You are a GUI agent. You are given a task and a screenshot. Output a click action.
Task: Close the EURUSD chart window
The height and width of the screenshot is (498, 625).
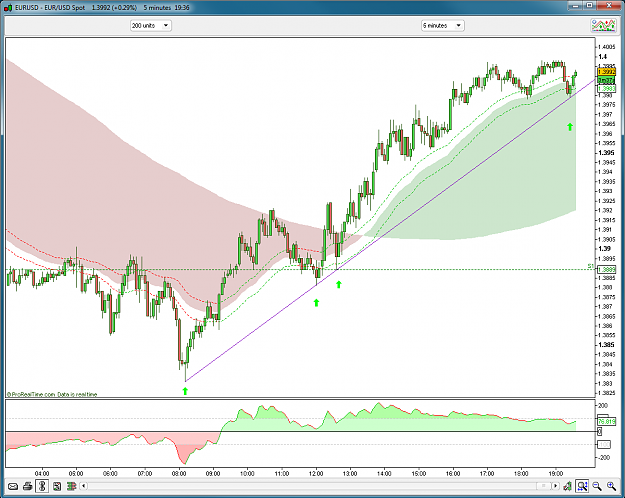tap(609, 6)
